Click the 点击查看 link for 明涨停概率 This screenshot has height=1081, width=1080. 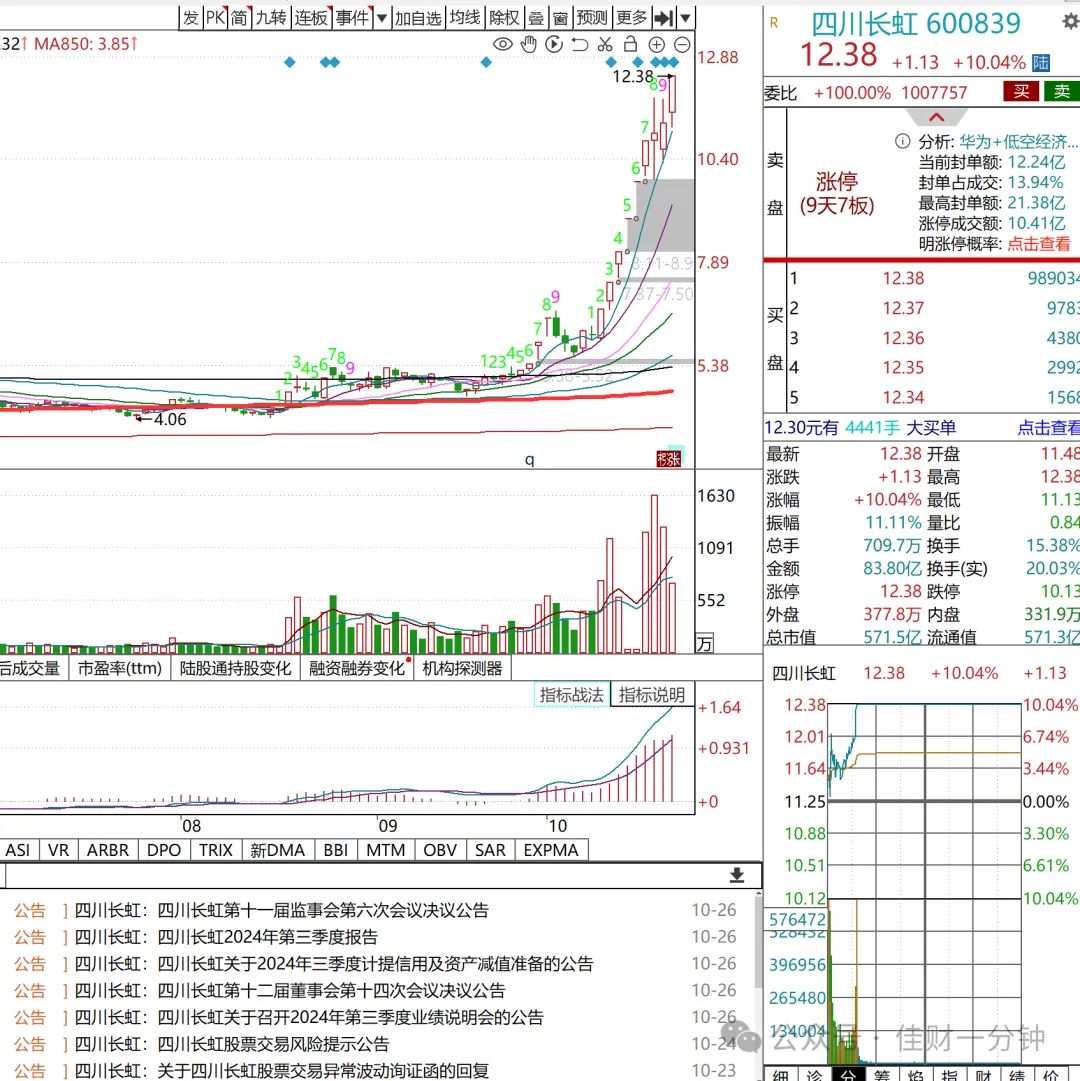click(1039, 244)
